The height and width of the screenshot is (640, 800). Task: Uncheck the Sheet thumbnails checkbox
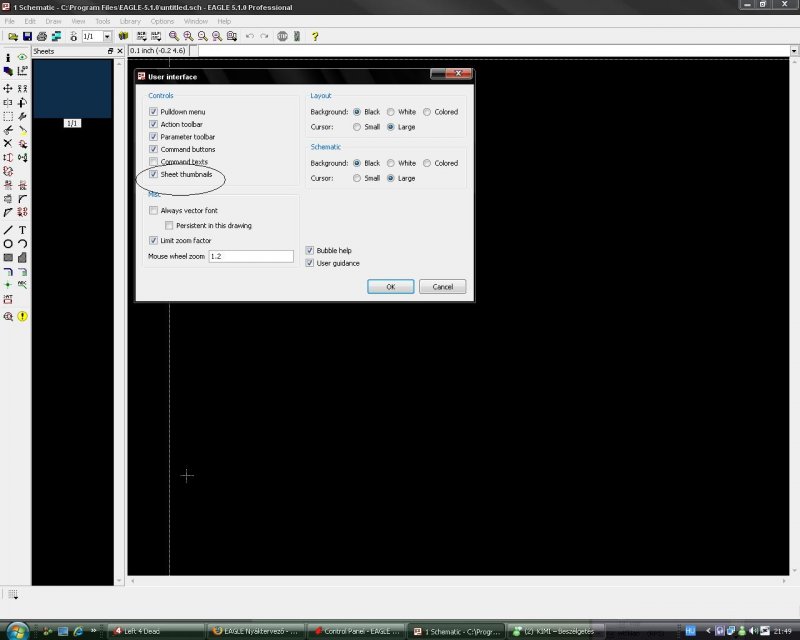[x=154, y=174]
